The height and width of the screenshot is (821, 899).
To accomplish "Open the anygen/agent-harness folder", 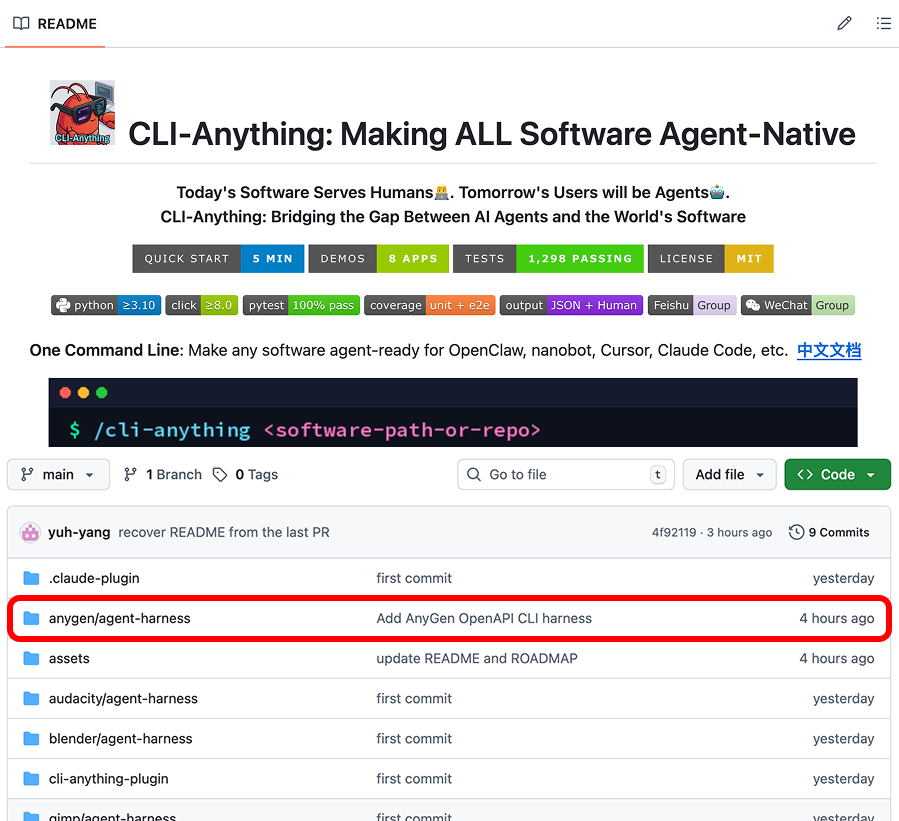I will 119,619.
